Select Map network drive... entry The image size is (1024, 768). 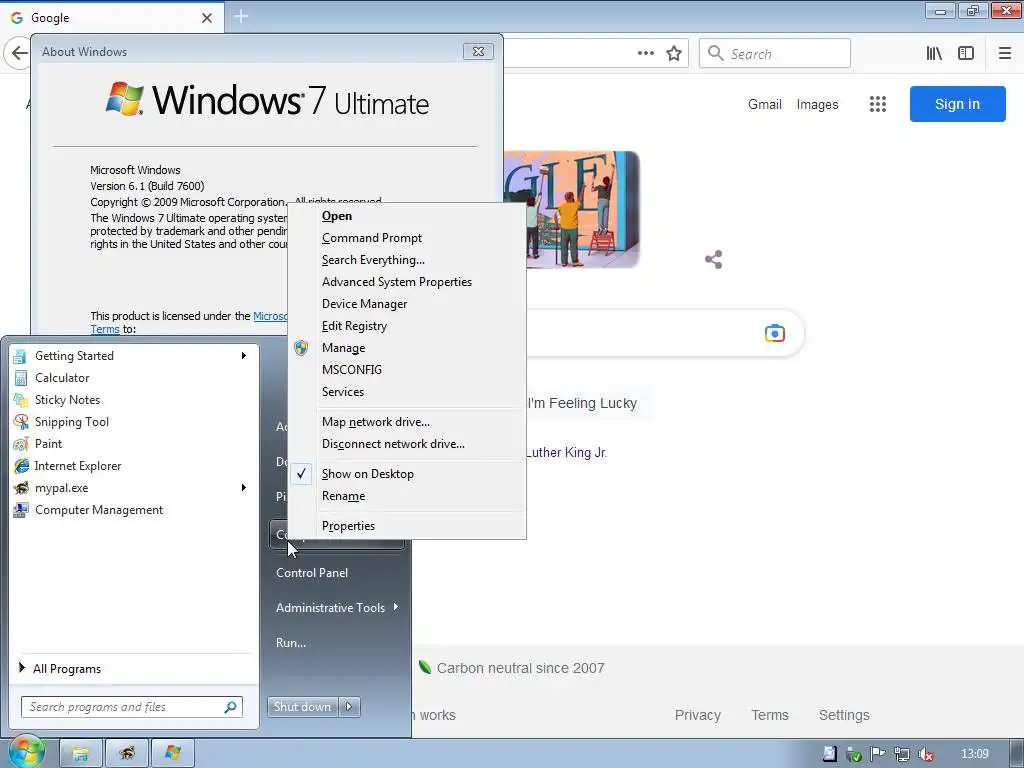click(406, 422)
